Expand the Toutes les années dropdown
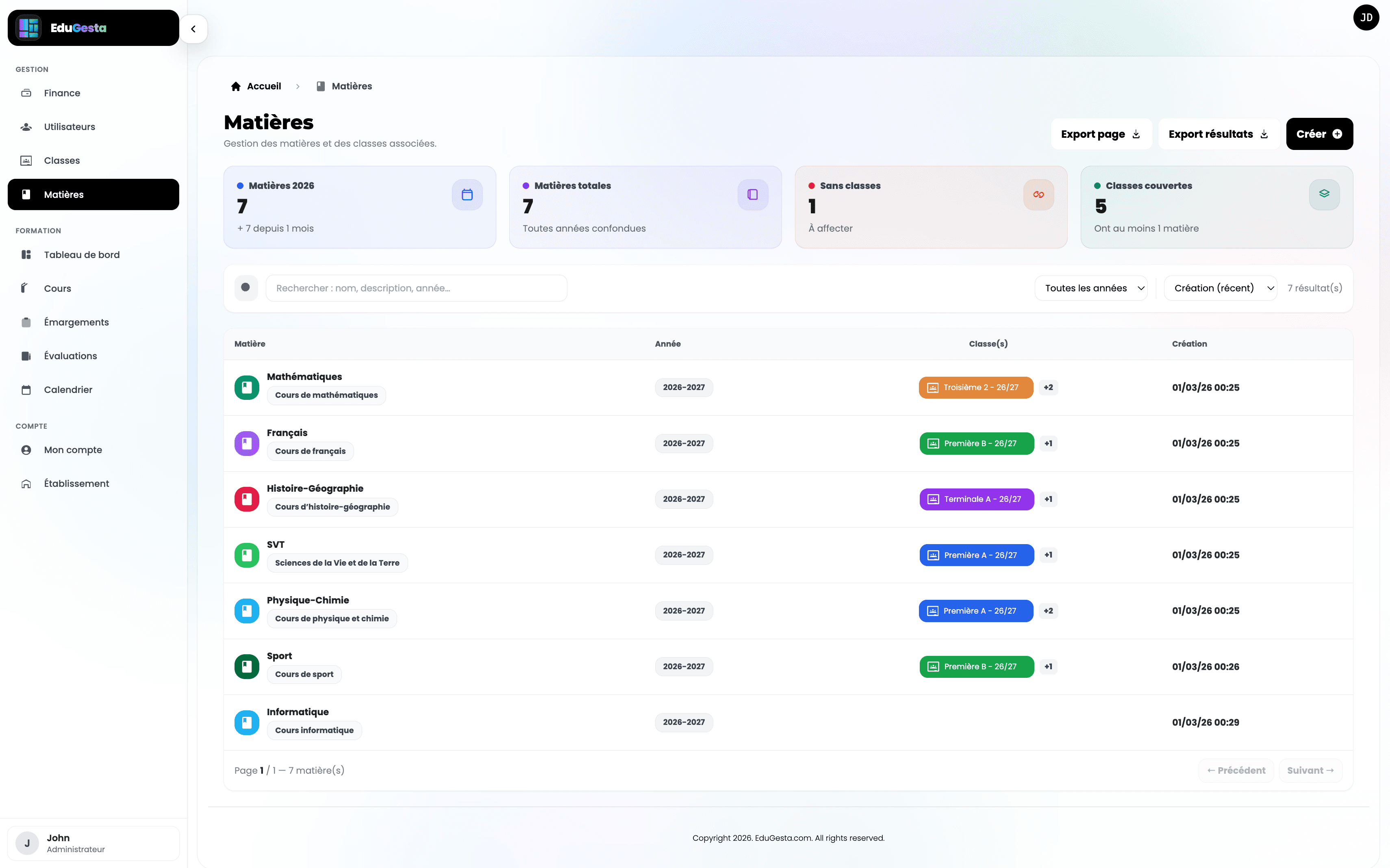 coord(1090,288)
